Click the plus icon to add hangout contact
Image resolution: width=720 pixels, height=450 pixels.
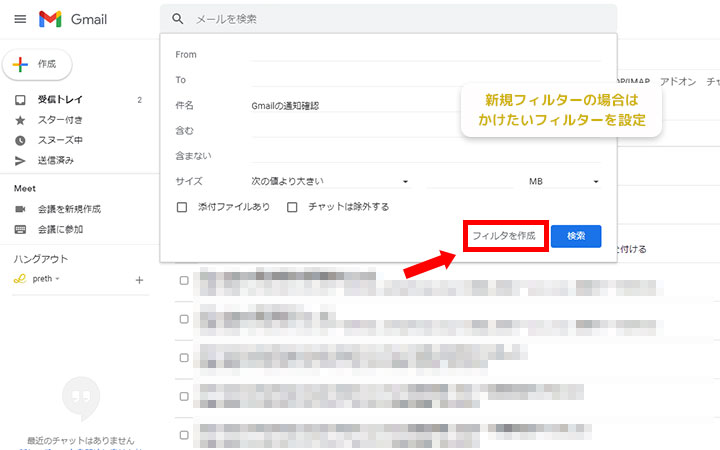pyautogui.click(x=140, y=280)
